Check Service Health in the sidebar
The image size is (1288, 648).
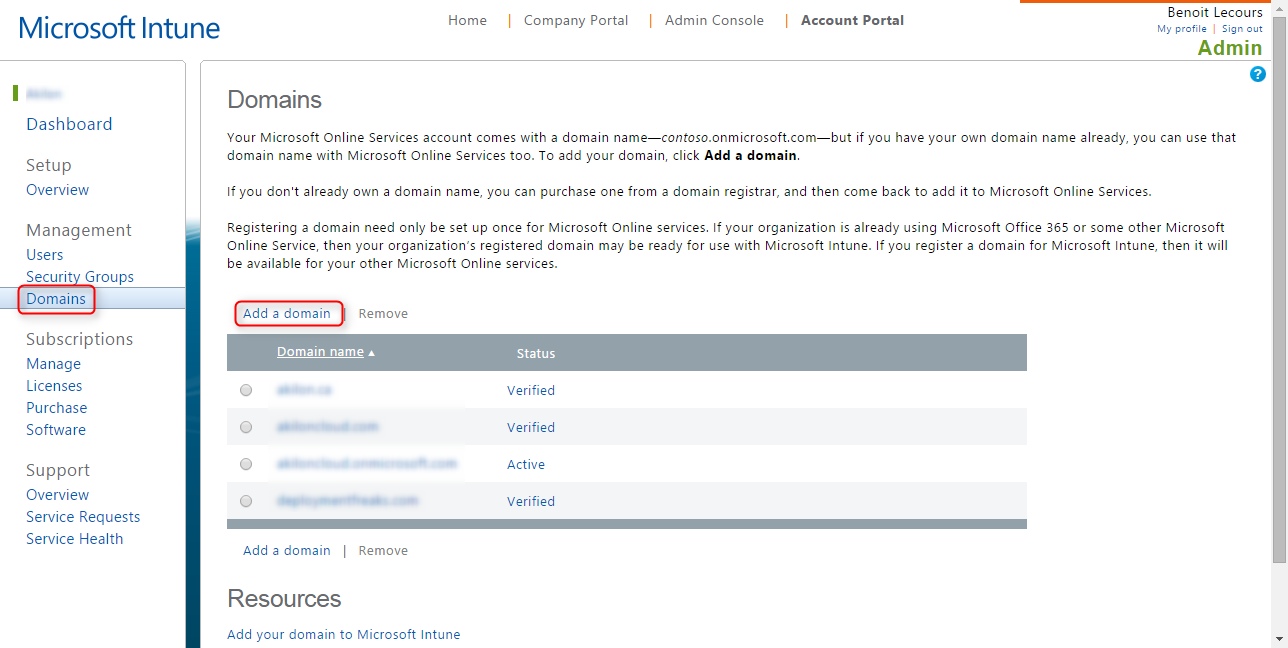click(75, 539)
